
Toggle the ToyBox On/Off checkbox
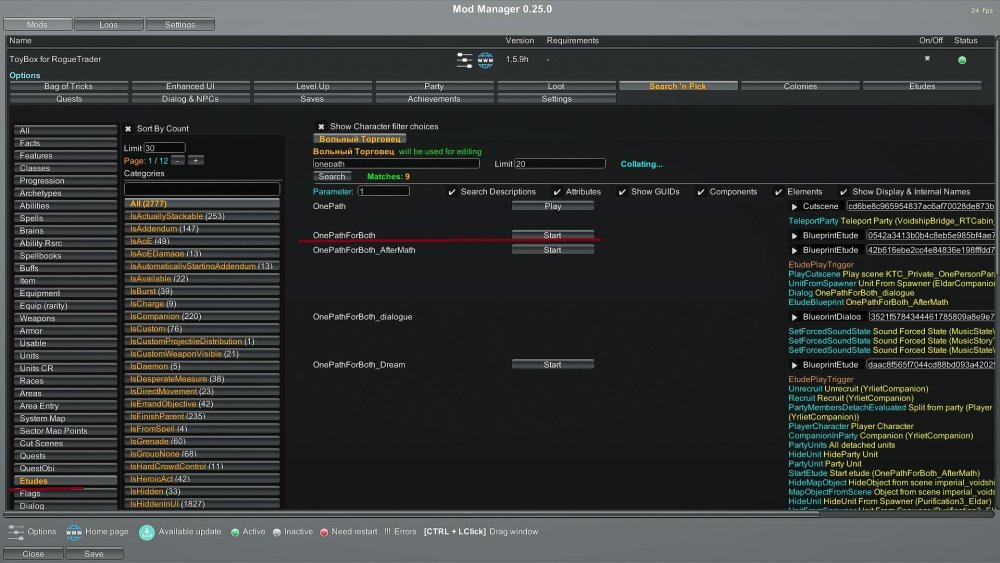(x=927, y=59)
